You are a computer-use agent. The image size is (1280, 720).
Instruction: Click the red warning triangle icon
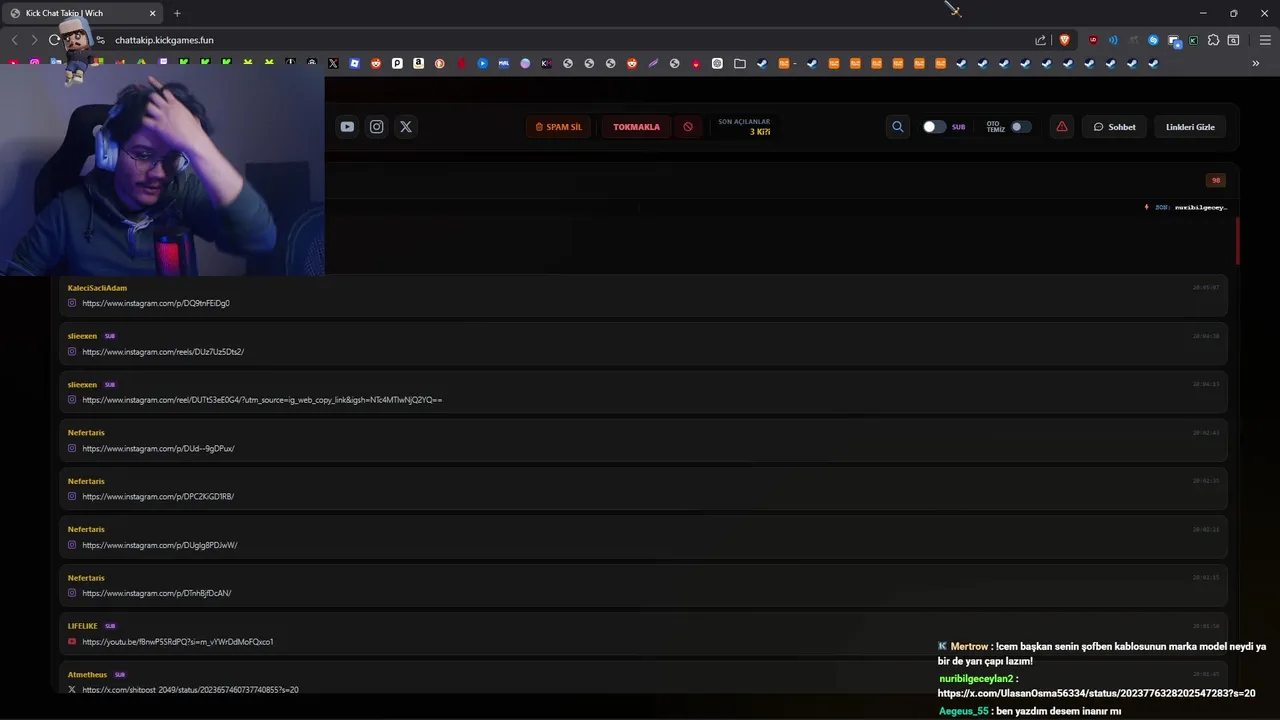coord(1061,127)
